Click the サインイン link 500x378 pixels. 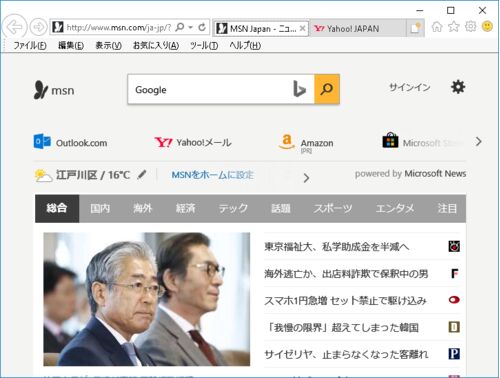(410, 87)
